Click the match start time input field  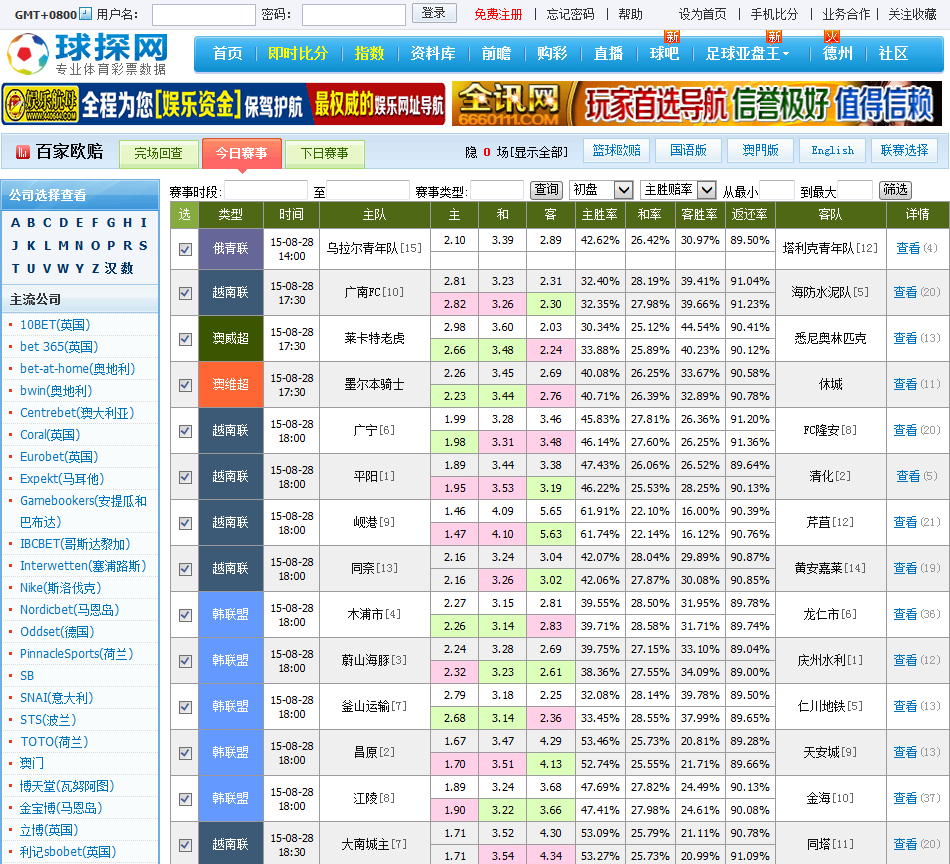[265, 191]
